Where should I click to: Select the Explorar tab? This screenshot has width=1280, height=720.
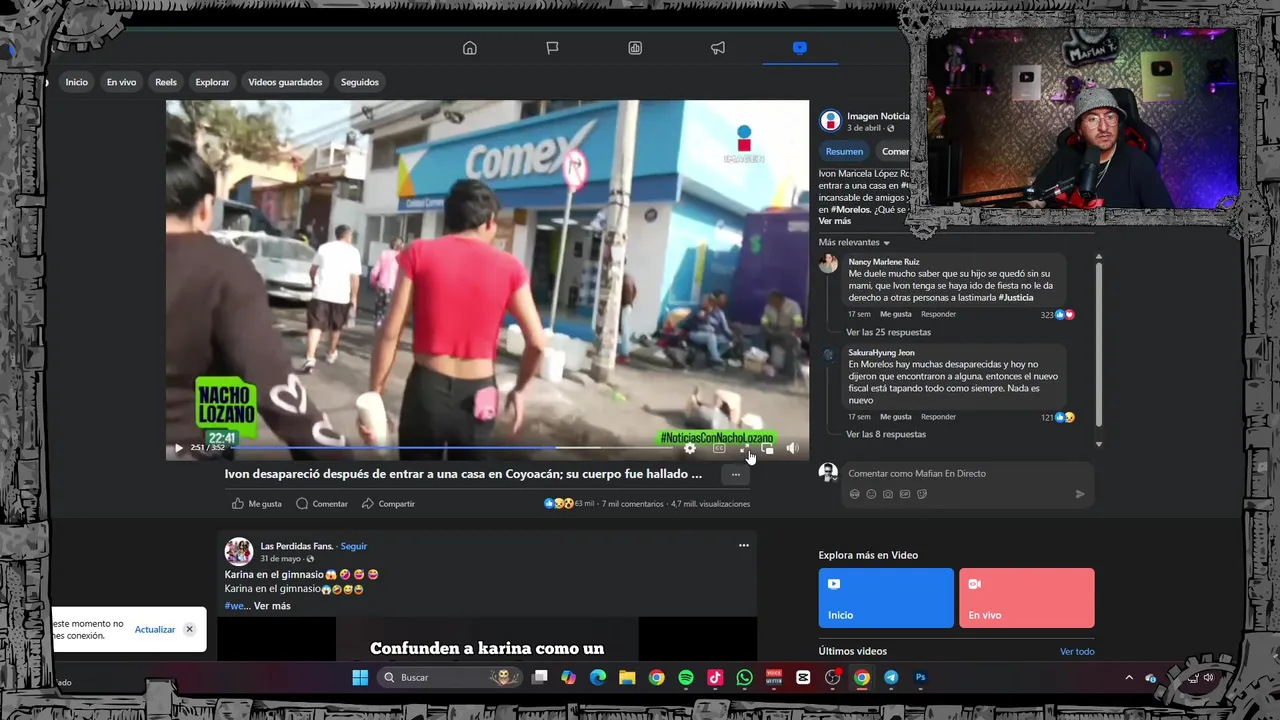click(212, 82)
